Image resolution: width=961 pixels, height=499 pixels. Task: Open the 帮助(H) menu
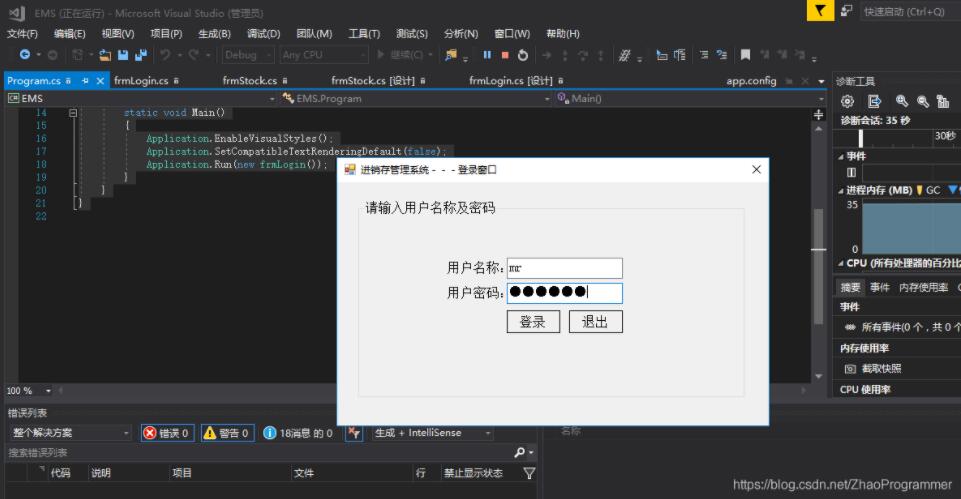(563, 34)
